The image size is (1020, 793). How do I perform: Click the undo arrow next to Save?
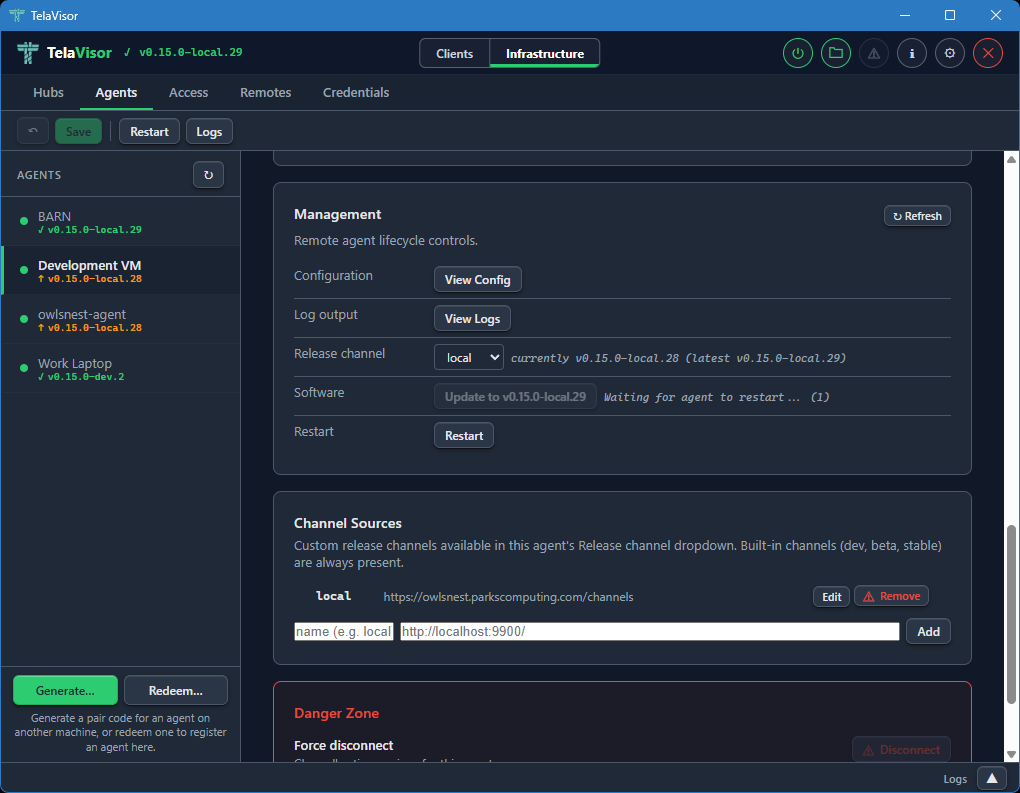click(33, 131)
